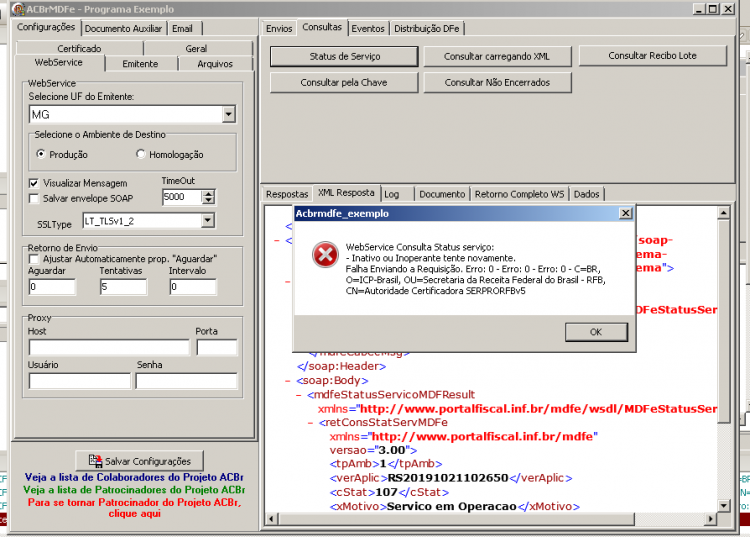Click XML horizontal scrollbar right arrow
Viewport: 750px width, 537px height.
tap(711, 519)
